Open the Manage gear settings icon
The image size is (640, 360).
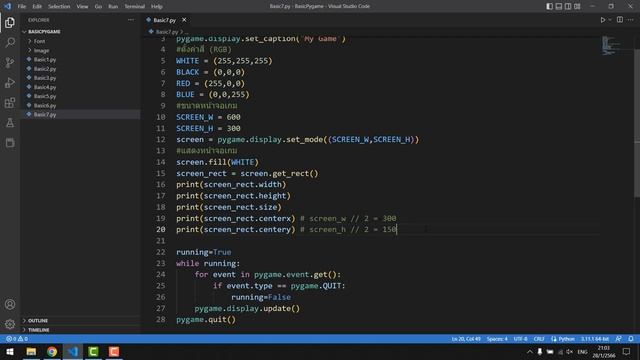coord(10,324)
